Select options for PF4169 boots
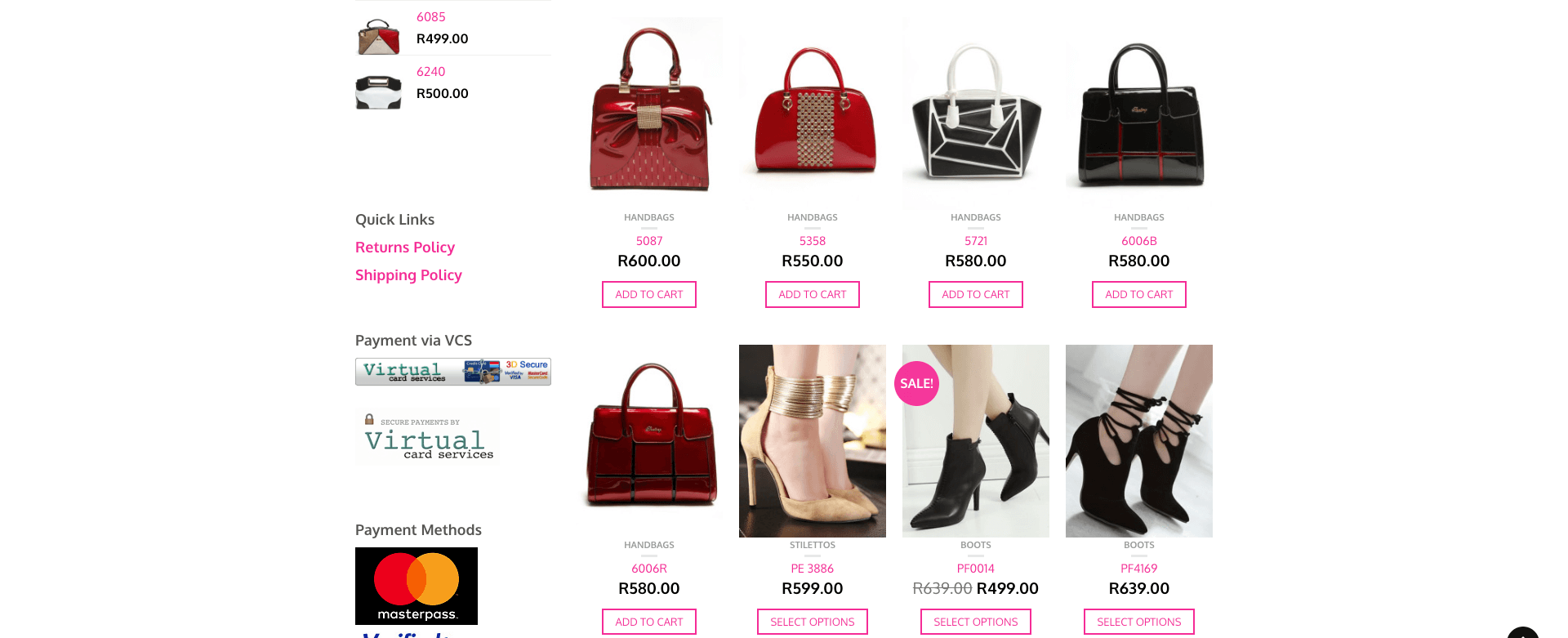This screenshot has width=1568, height=638. click(x=1139, y=622)
